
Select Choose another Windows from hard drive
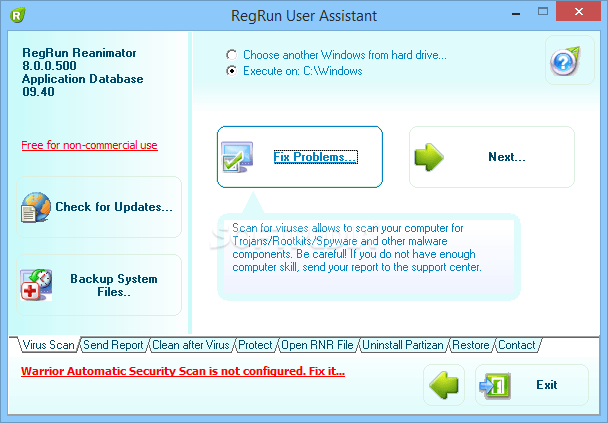(x=233, y=55)
